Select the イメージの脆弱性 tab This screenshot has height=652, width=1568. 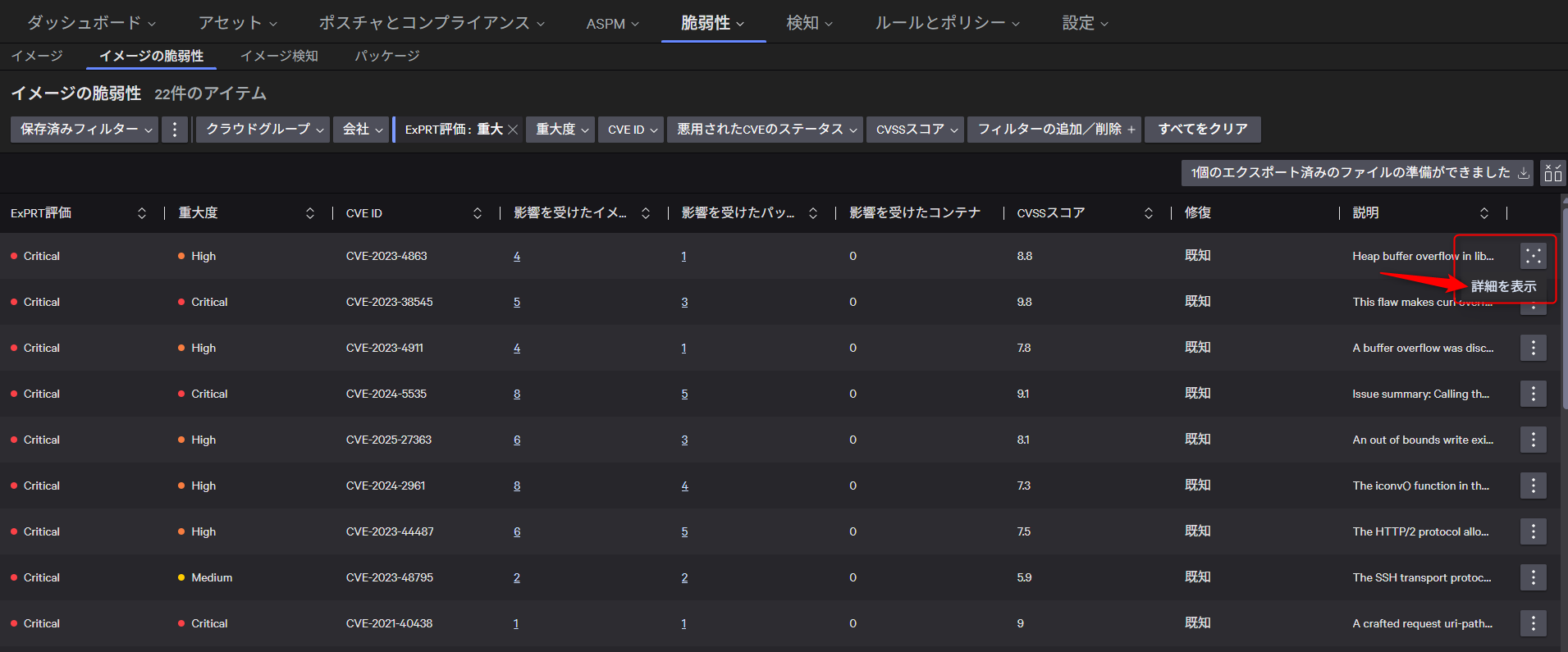pos(151,56)
